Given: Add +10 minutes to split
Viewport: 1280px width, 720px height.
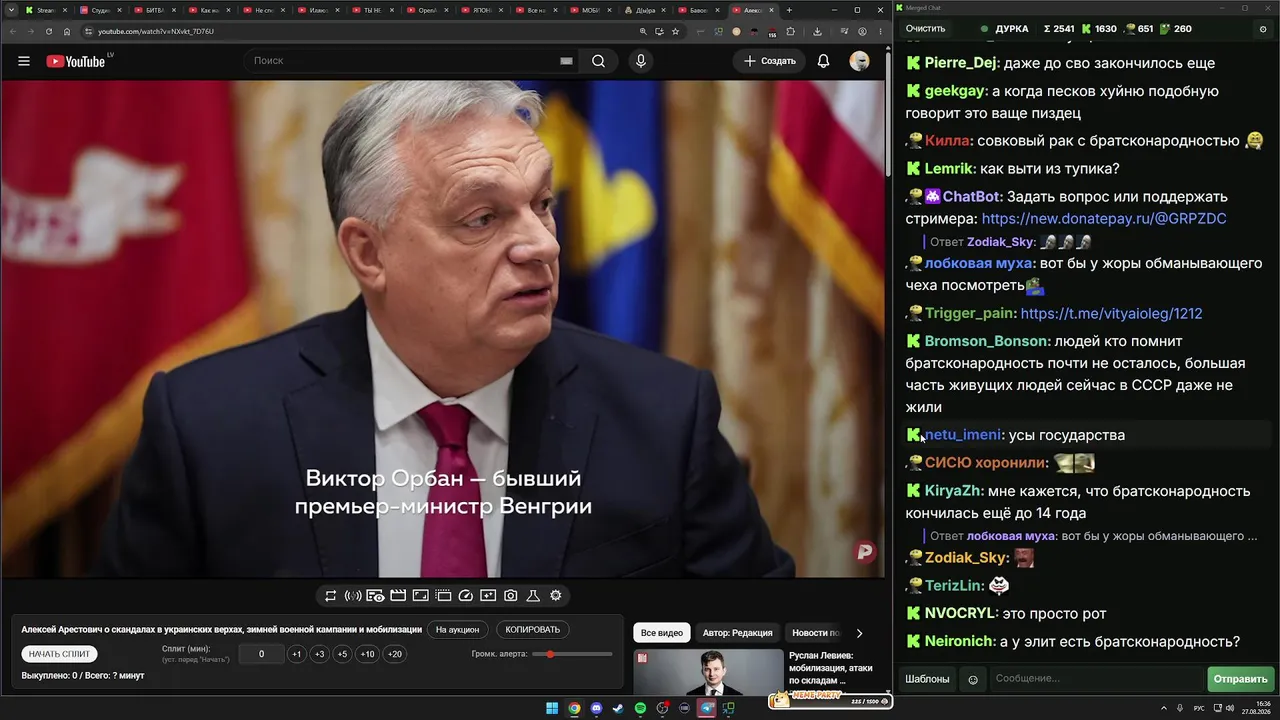Looking at the screenshot, I should [367, 654].
